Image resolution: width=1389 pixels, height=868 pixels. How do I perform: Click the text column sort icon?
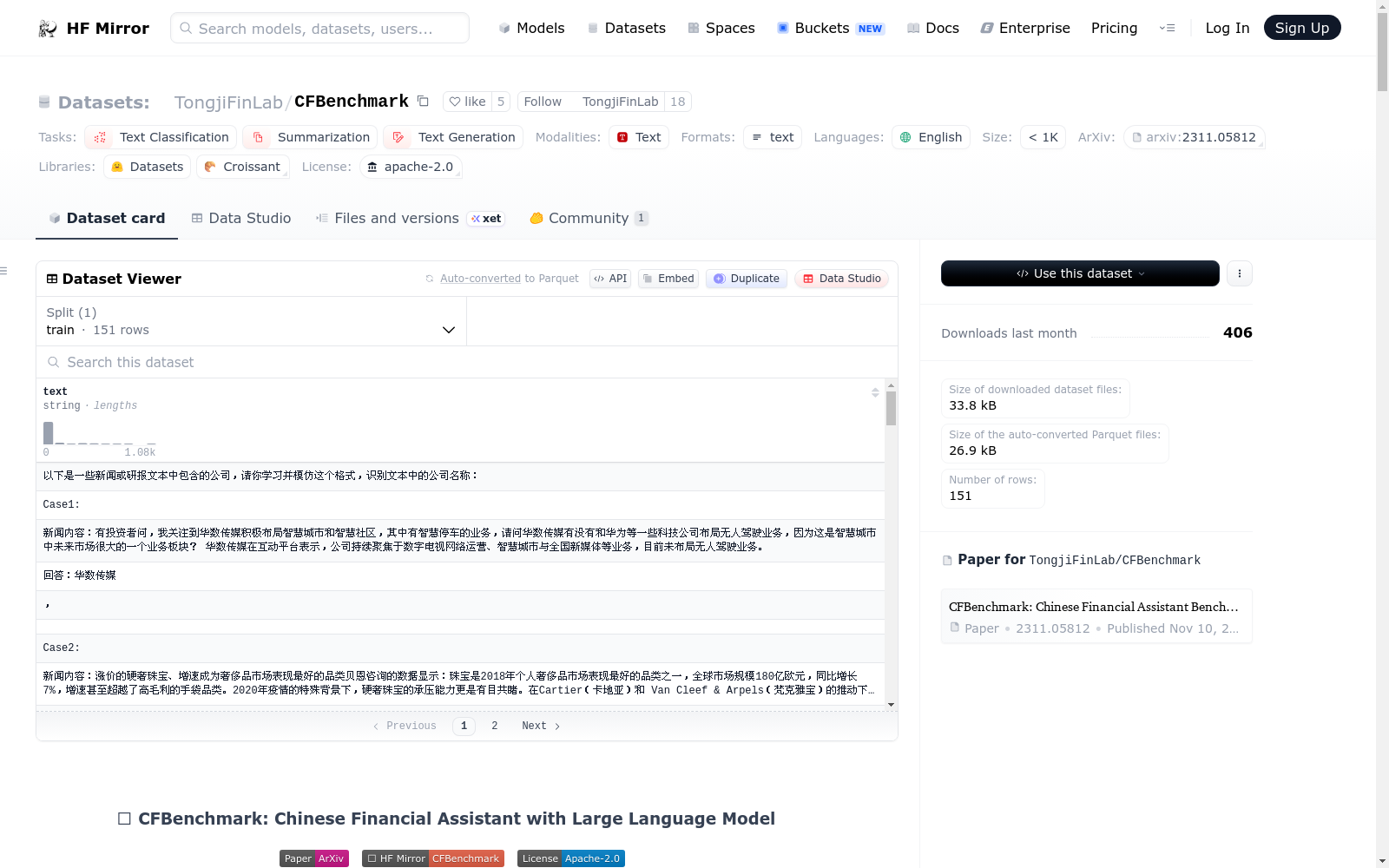tap(875, 392)
